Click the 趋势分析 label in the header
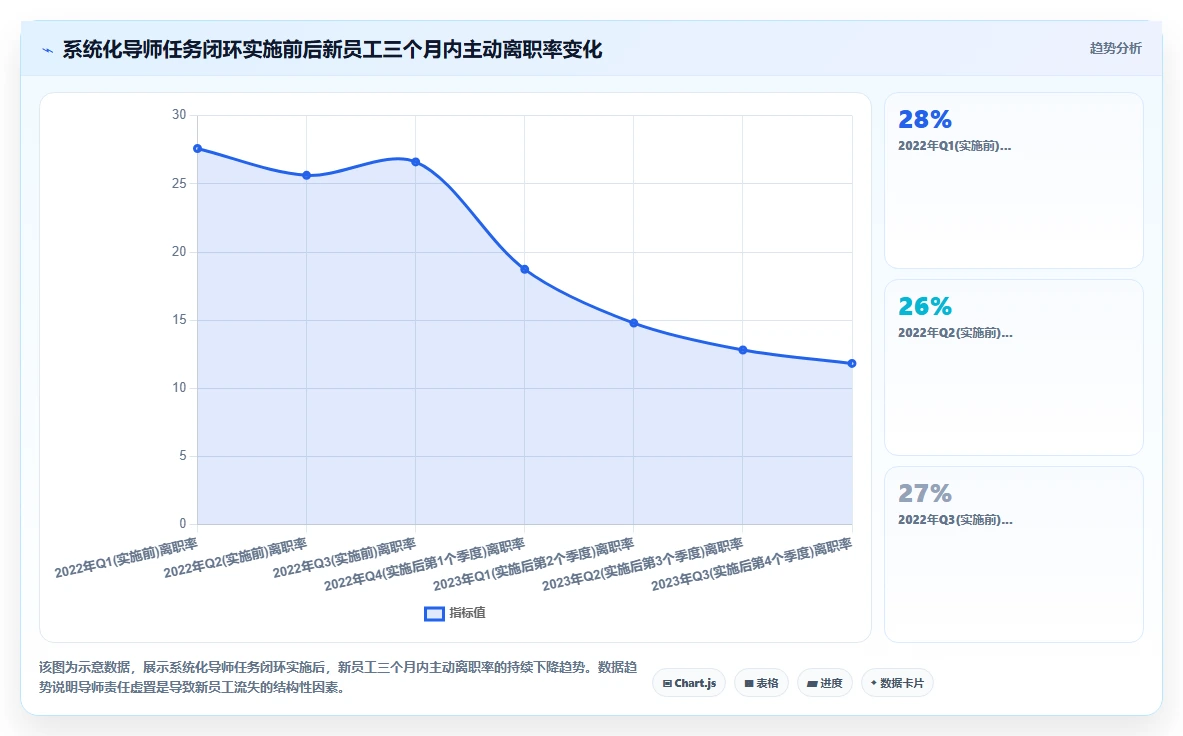Screen dimensions: 1183x736 1115,48
